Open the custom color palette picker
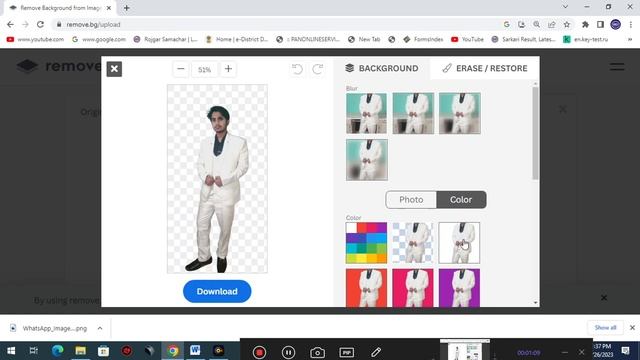Screen dimensions: 640x360 (367, 243)
